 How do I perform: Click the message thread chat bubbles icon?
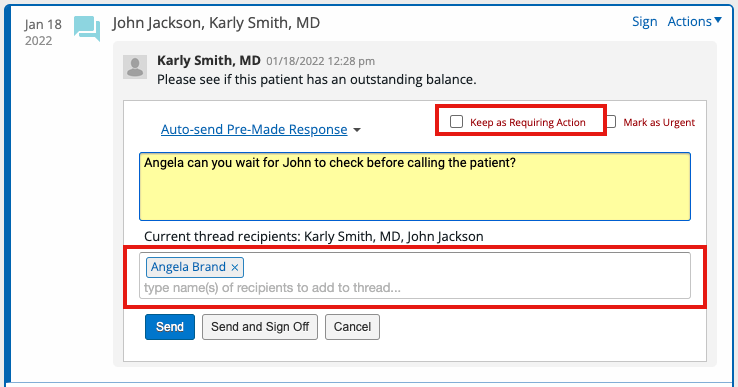pos(87,29)
